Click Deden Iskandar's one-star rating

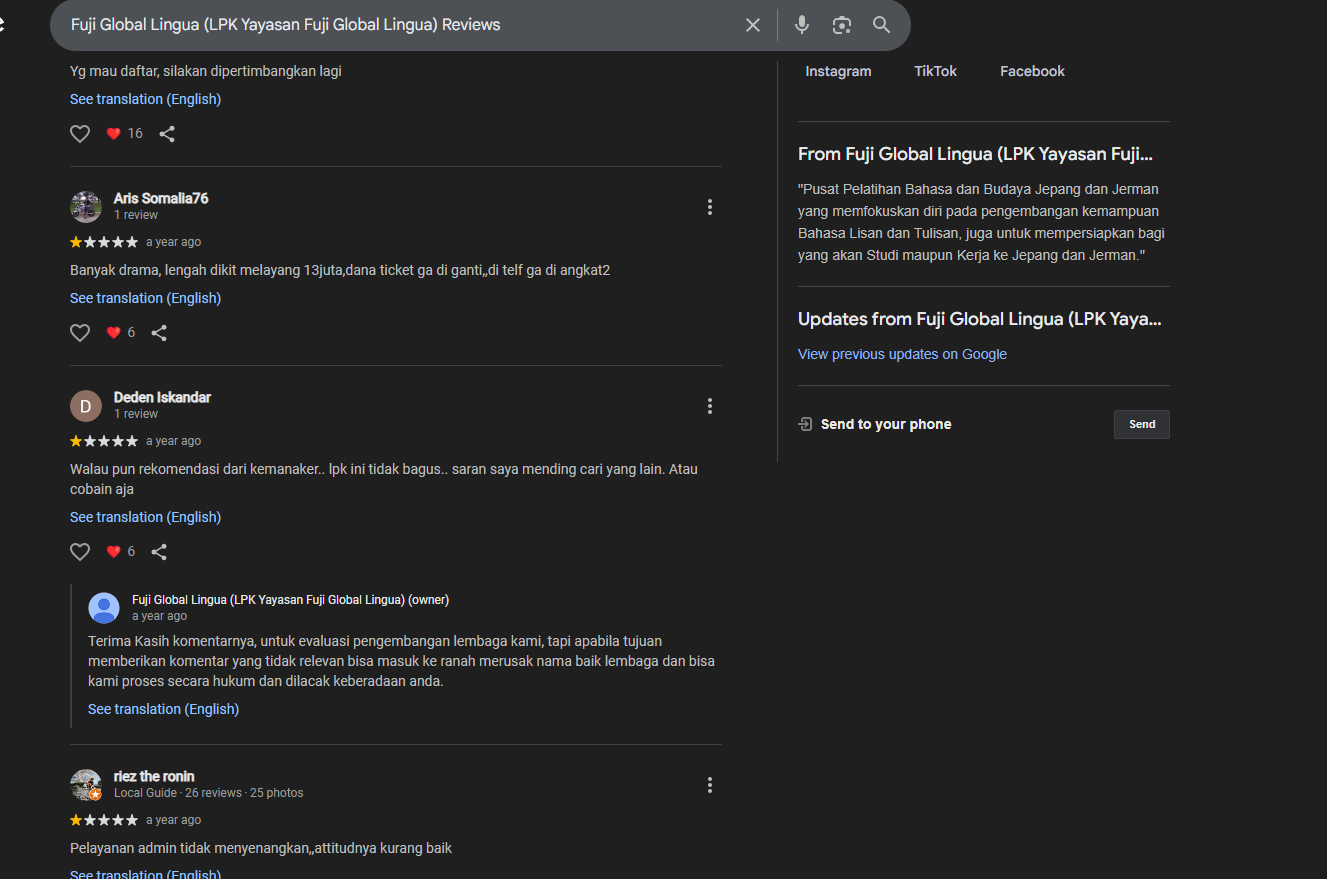(x=104, y=441)
